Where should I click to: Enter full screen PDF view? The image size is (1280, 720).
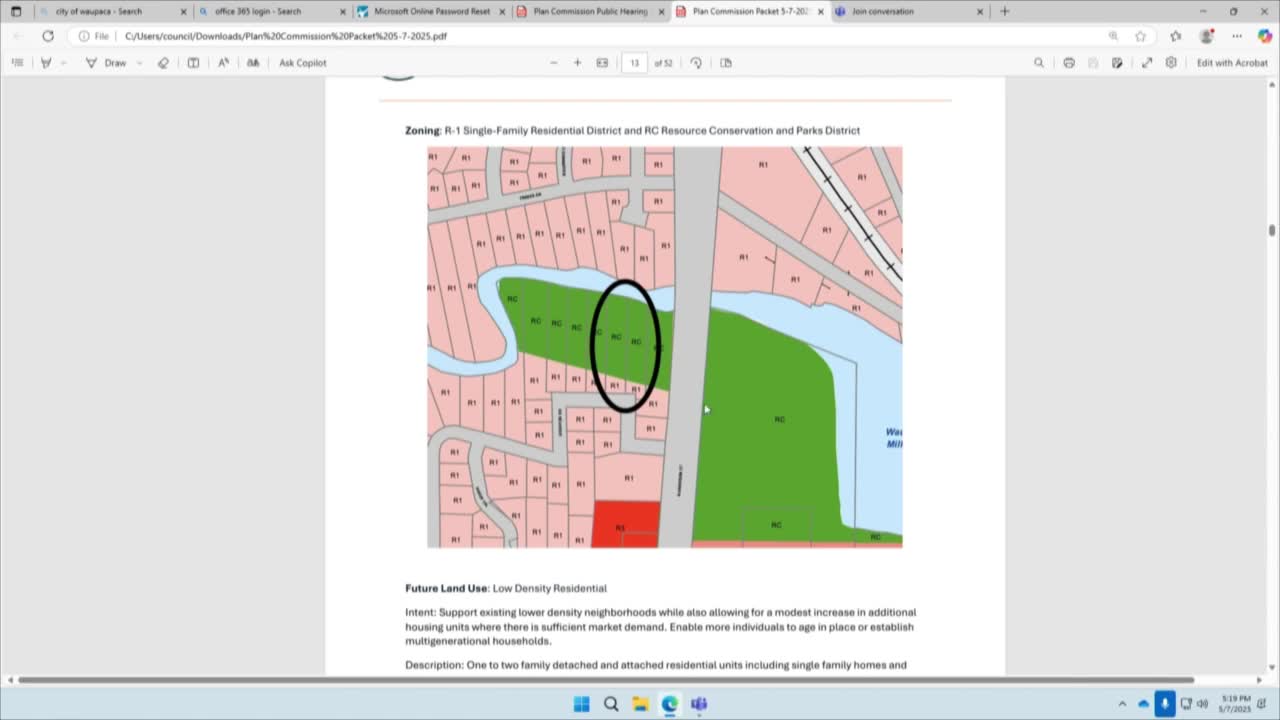tap(1147, 63)
